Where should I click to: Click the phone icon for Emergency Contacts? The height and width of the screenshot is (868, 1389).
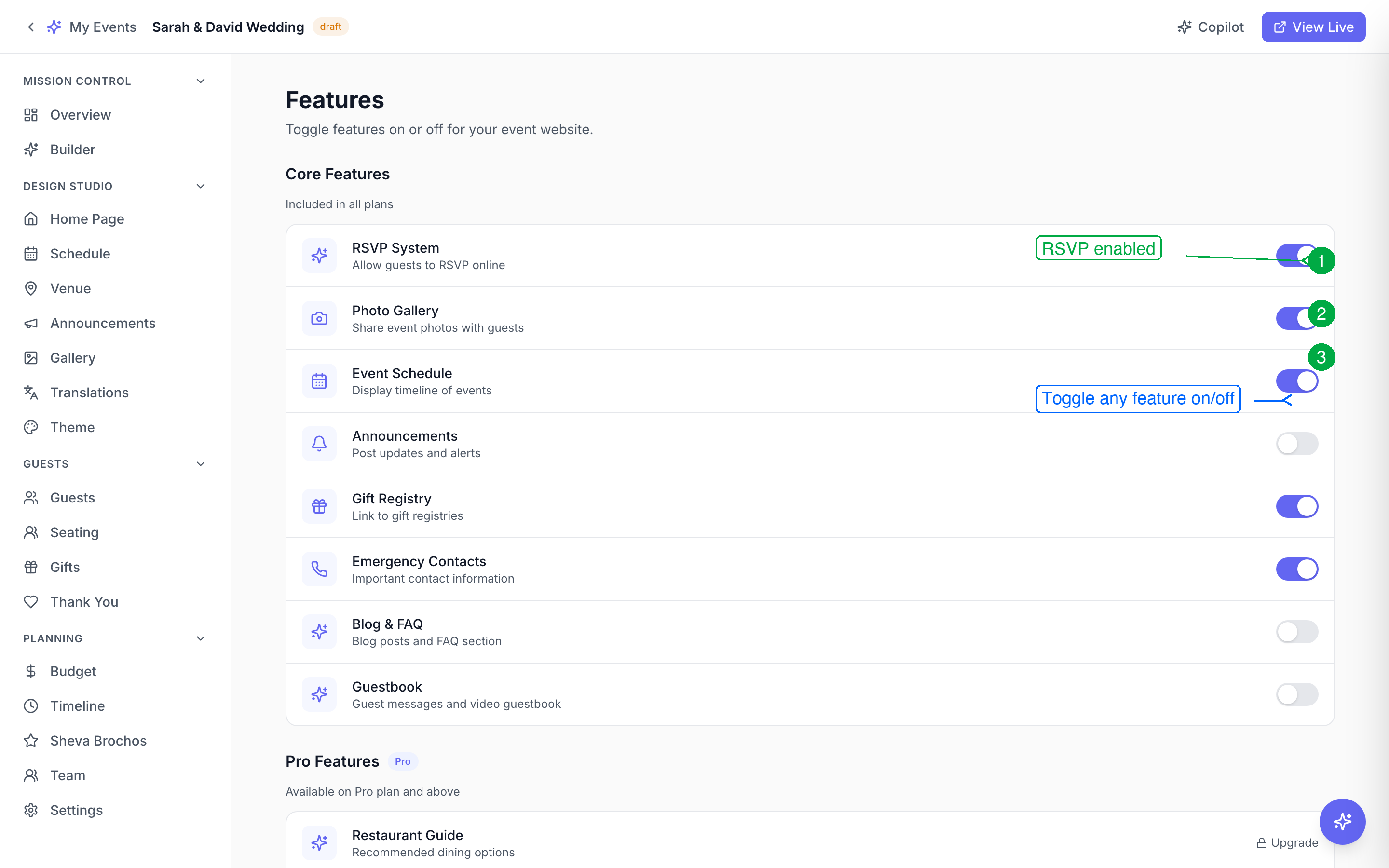coord(319,569)
